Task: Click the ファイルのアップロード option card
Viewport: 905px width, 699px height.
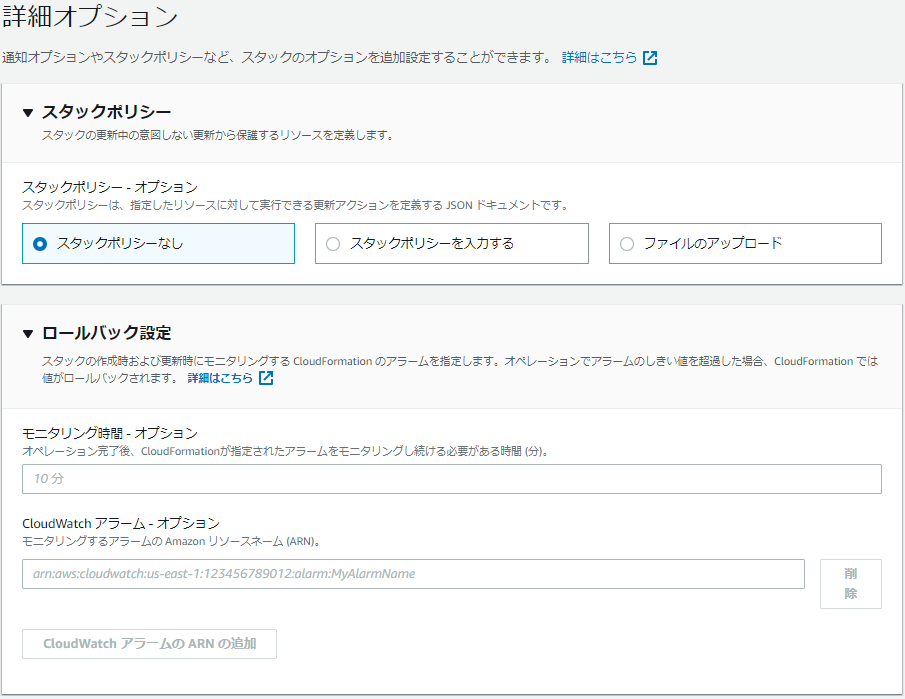Action: [x=744, y=243]
